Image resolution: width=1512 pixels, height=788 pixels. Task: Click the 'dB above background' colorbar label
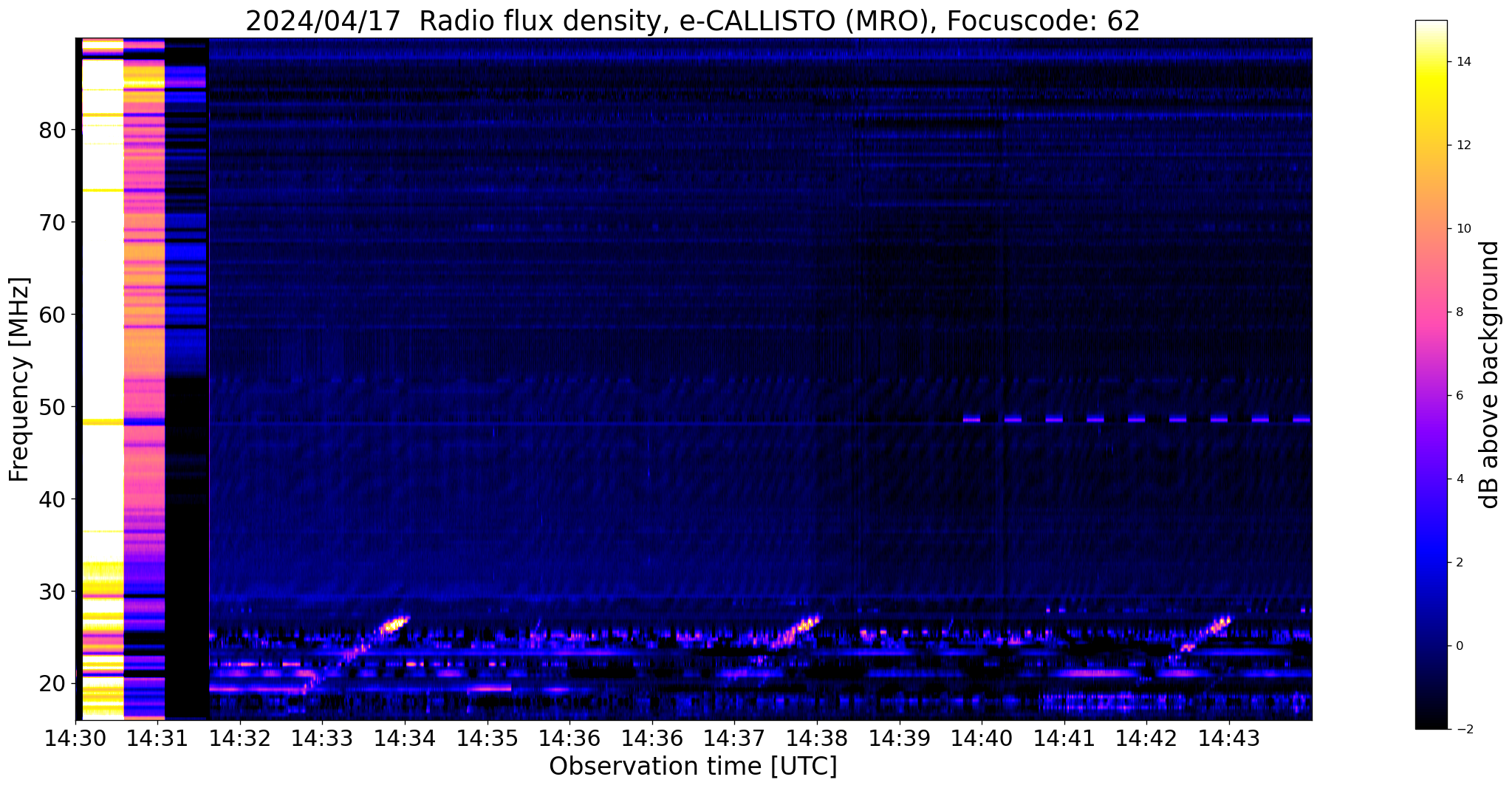click(x=1490, y=374)
